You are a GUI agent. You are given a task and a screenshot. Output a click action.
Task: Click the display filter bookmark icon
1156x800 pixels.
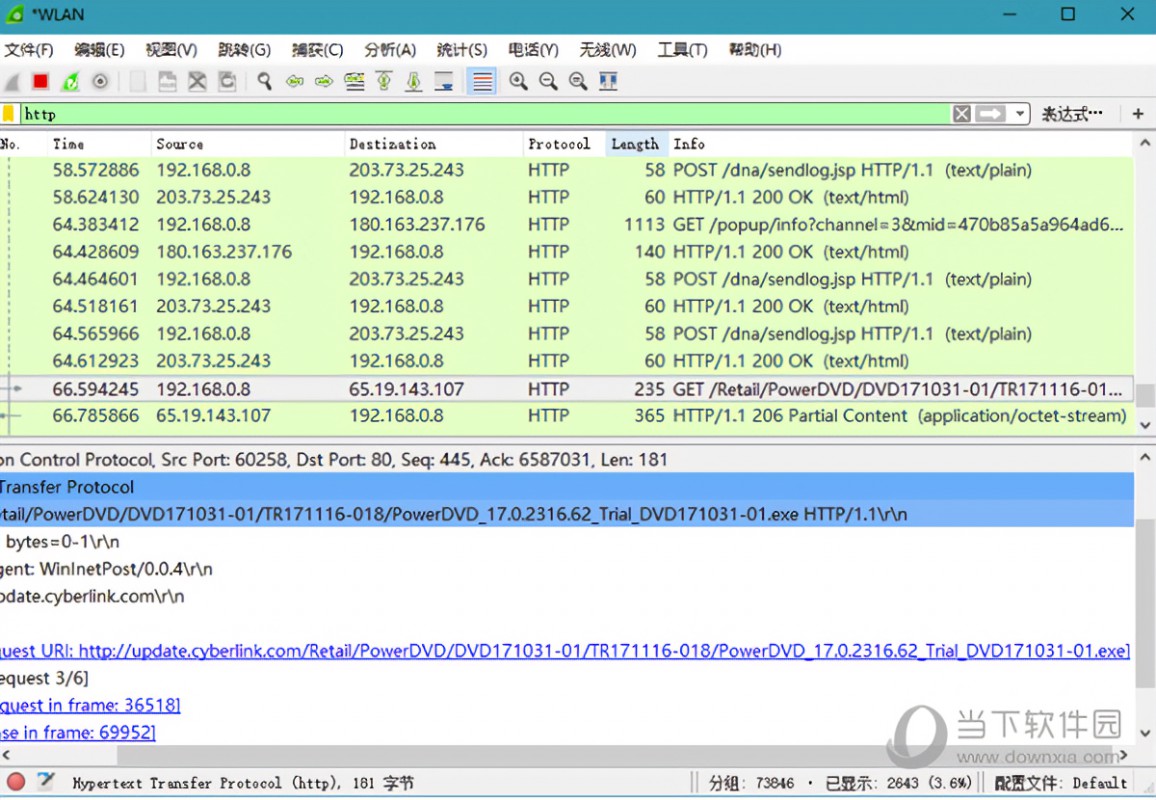(8, 114)
